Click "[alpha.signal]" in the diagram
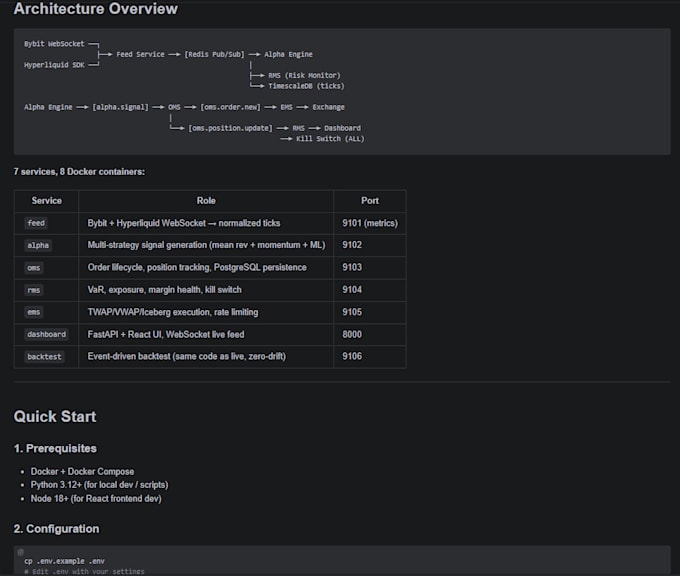The width and height of the screenshot is (680, 576). [x=120, y=107]
